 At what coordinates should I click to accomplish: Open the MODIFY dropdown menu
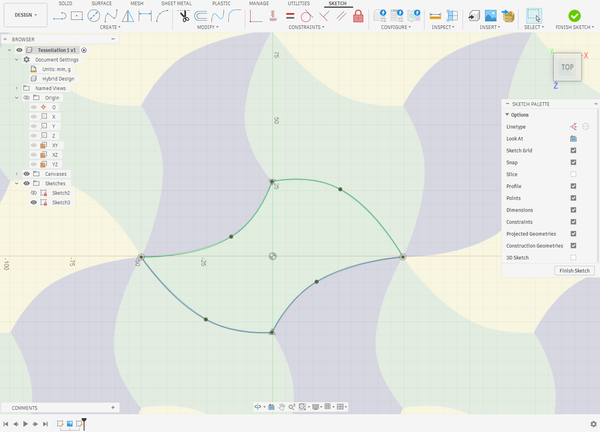pos(208,27)
